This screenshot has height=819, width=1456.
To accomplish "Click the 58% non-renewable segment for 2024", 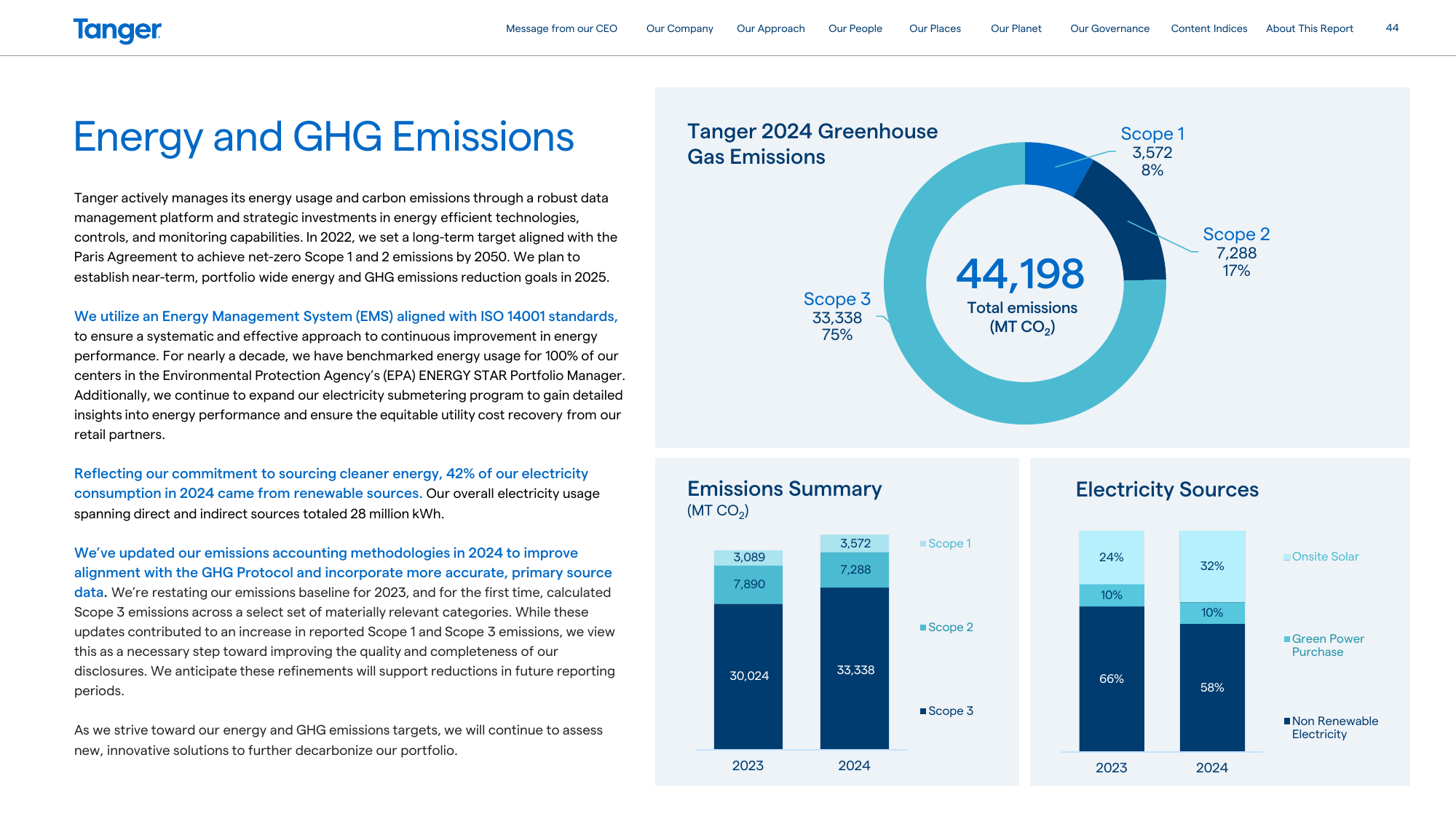I will (x=1212, y=687).
